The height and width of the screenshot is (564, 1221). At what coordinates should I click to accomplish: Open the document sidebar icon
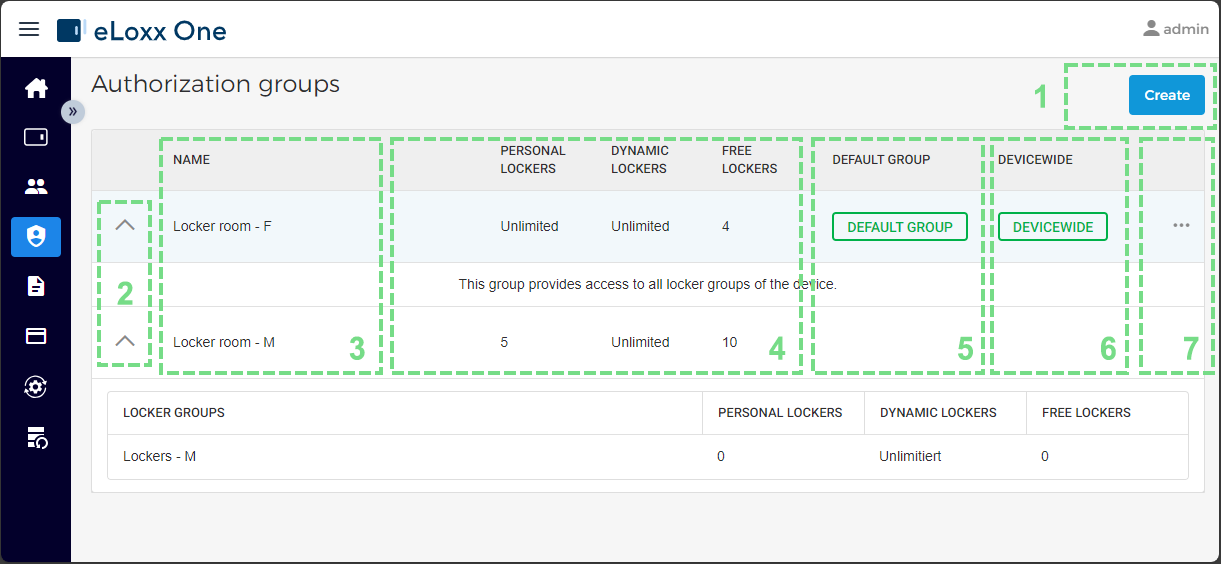click(36, 286)
